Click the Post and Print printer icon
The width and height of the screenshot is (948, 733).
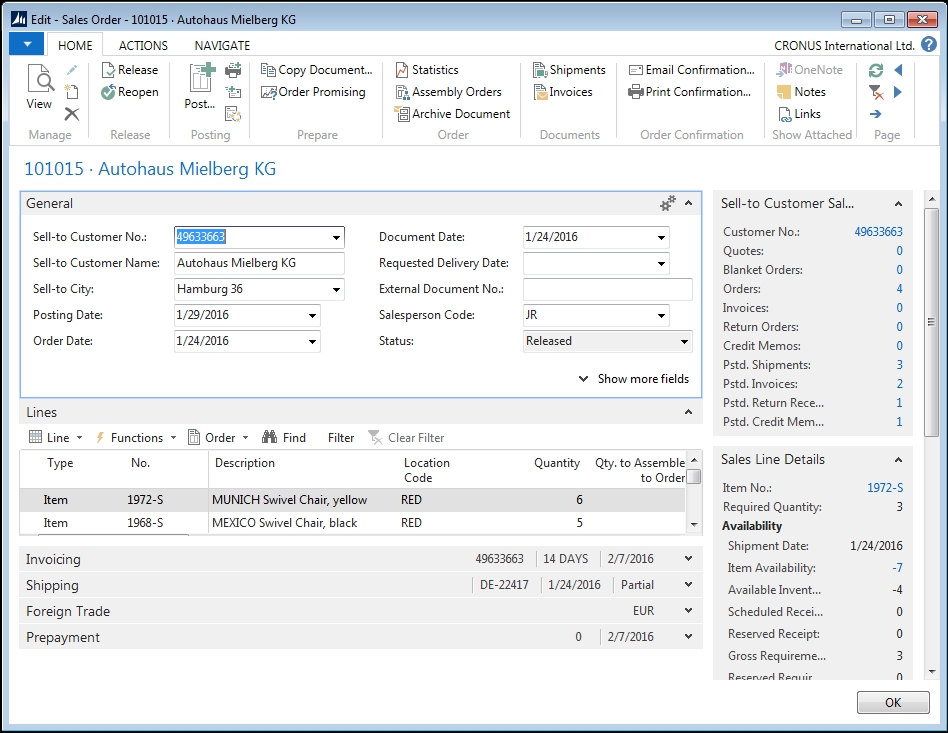[233, 70]
